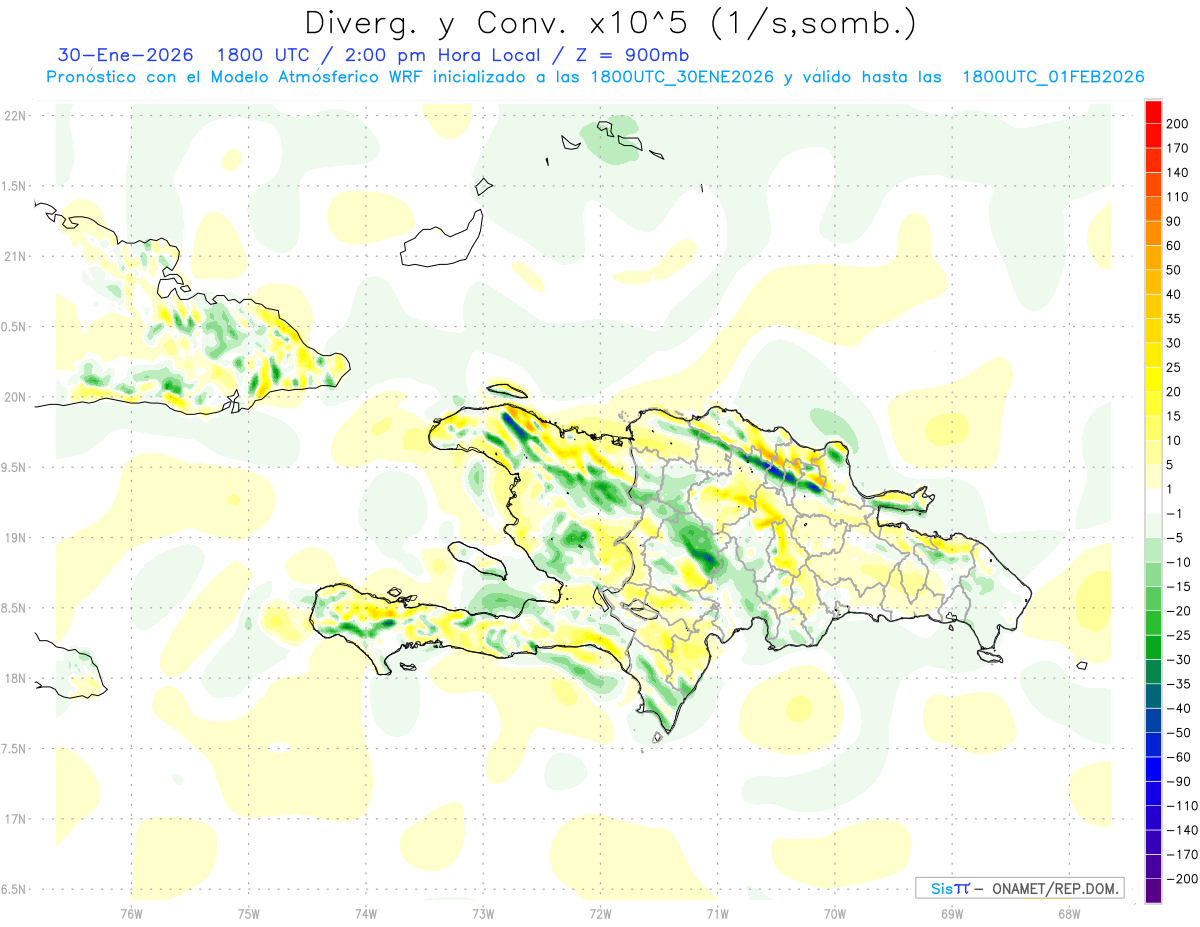Click the "6.5N" latitude label

tap(15, 889)
